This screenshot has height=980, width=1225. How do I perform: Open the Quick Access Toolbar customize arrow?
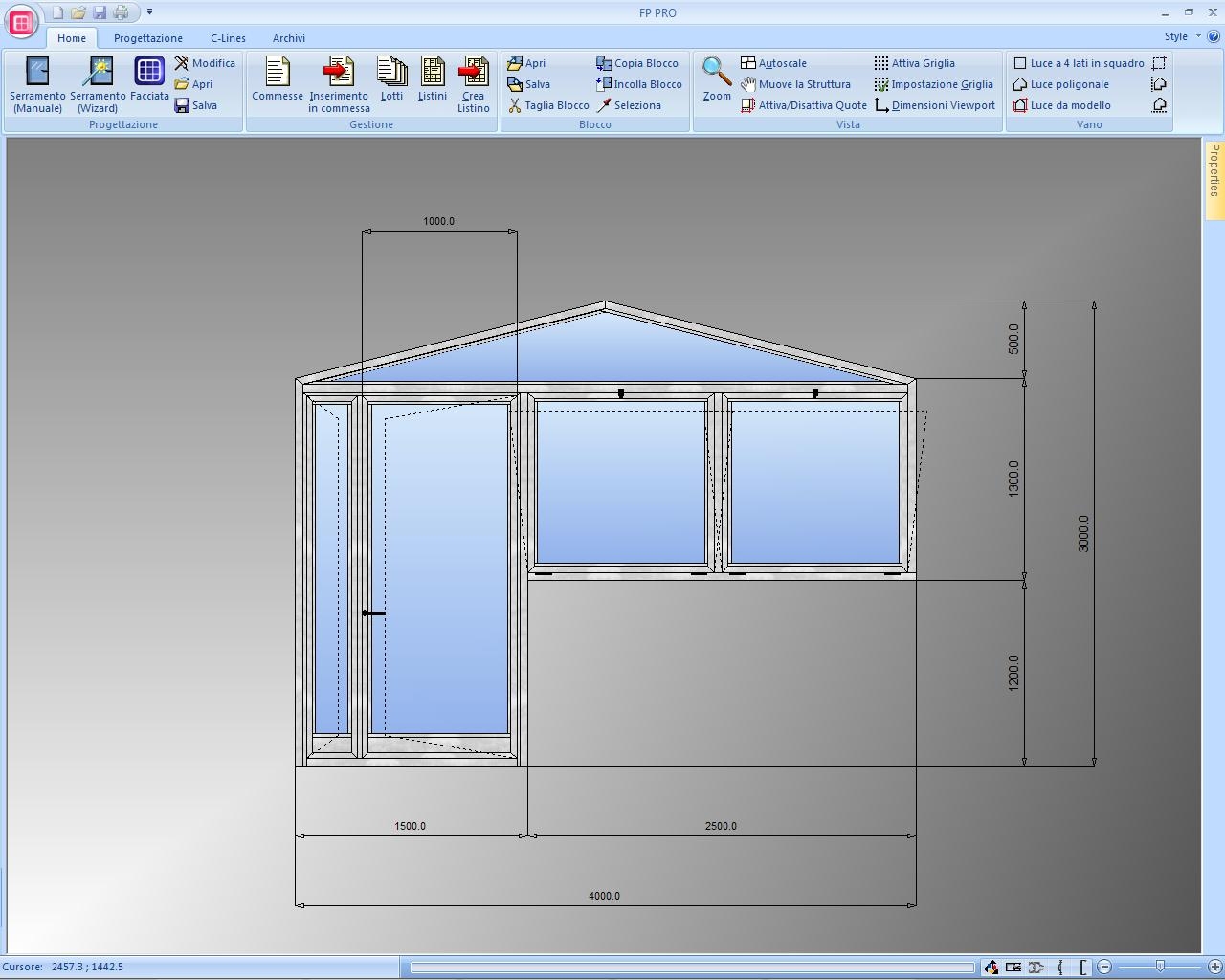(149, 12)
